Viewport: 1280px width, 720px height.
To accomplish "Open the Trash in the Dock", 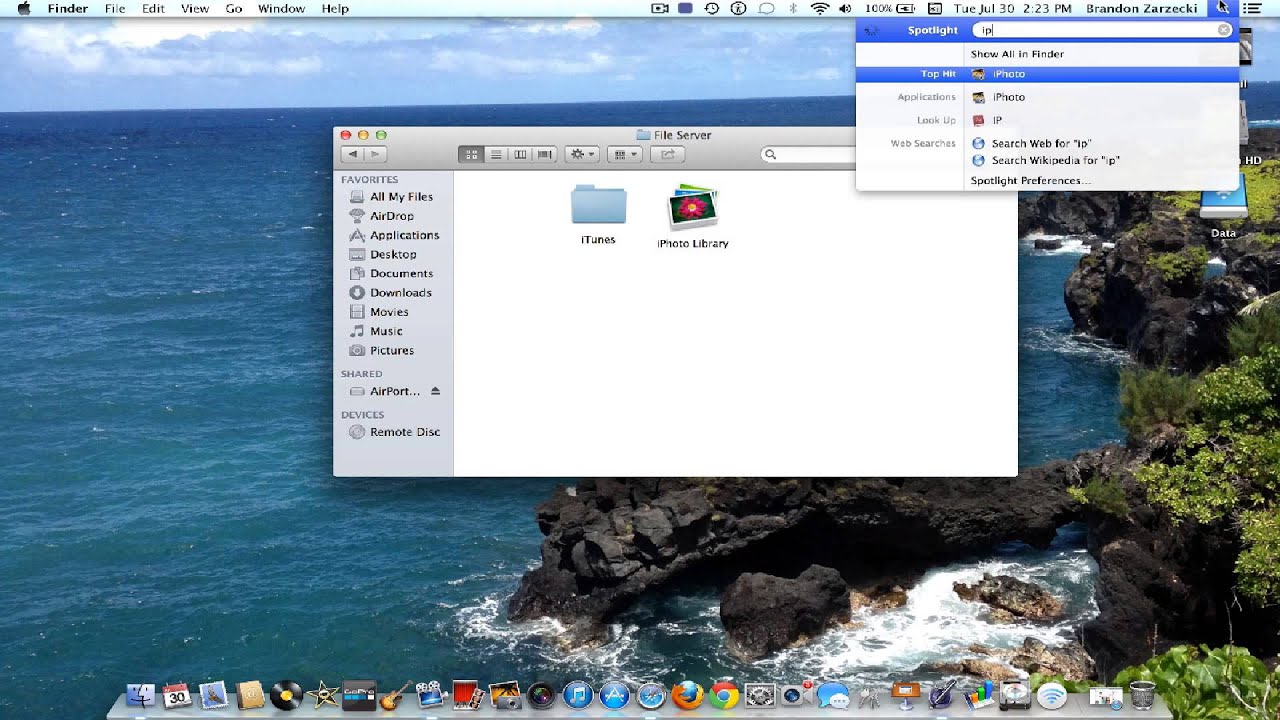I will [1142, 695].
